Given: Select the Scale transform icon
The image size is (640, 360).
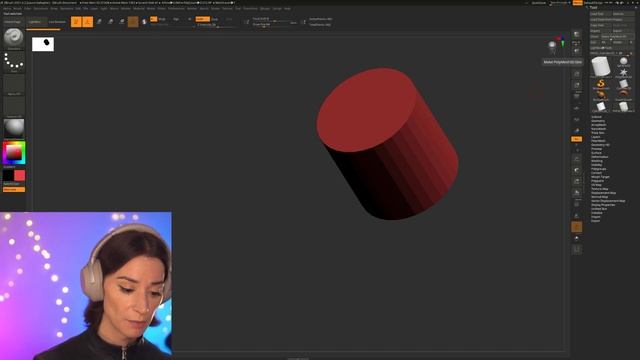Looking at the screenshot, I should pyautogui.click(x=111, y=22).
